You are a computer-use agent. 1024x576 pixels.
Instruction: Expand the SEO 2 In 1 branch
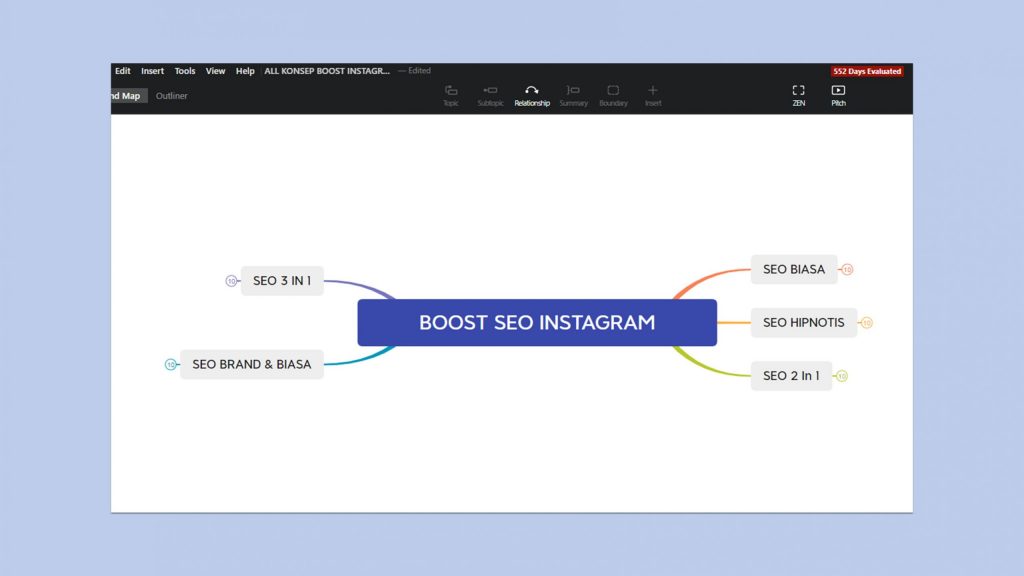[x=842, y=376]
